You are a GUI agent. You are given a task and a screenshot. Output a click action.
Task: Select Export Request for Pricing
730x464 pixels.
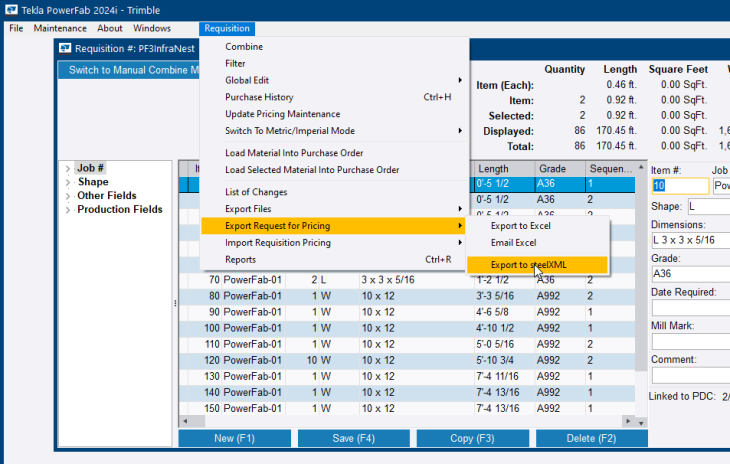pyautogui.click(x=334, y=226)
